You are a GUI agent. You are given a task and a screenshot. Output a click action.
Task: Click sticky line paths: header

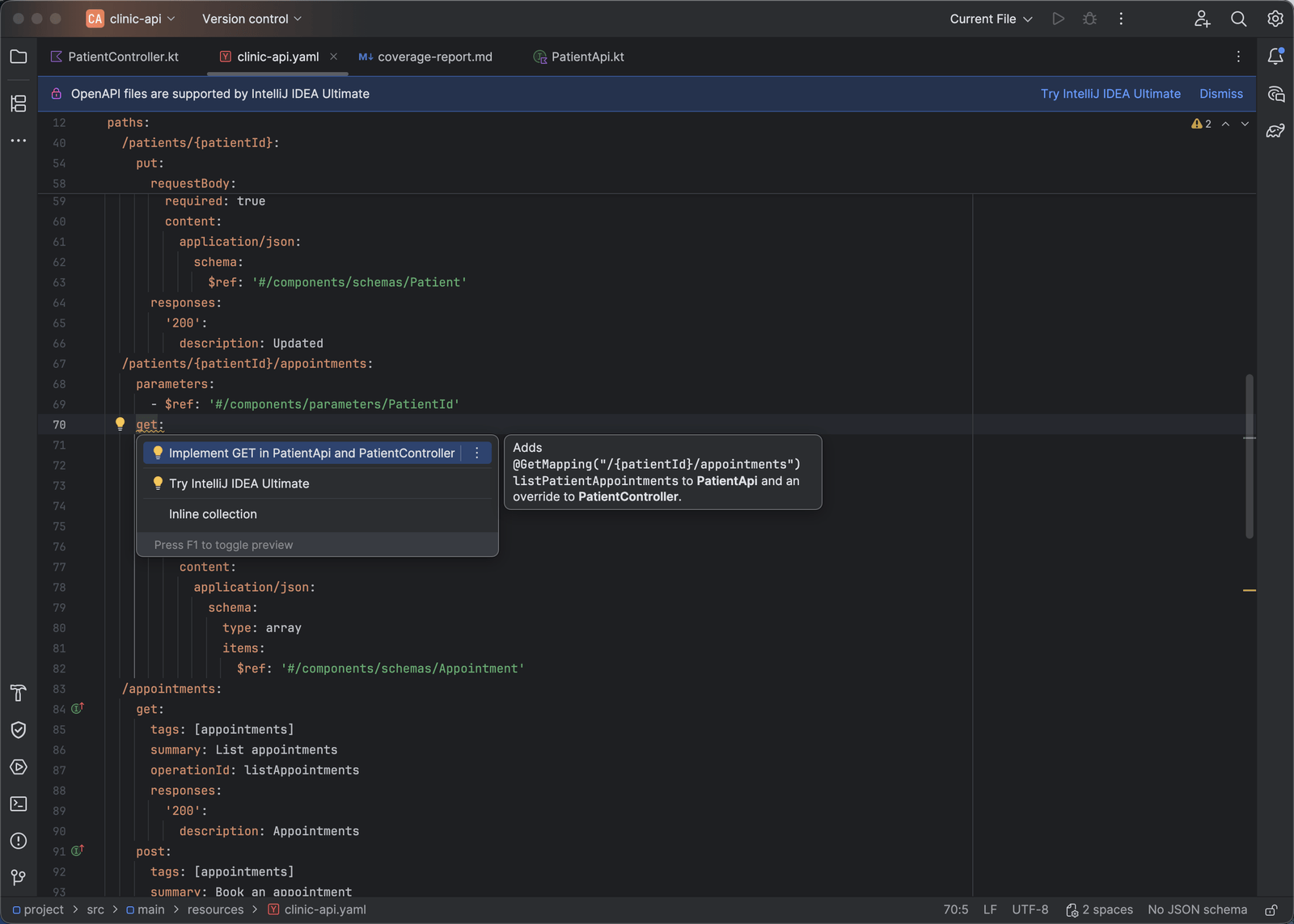(129, 123)
